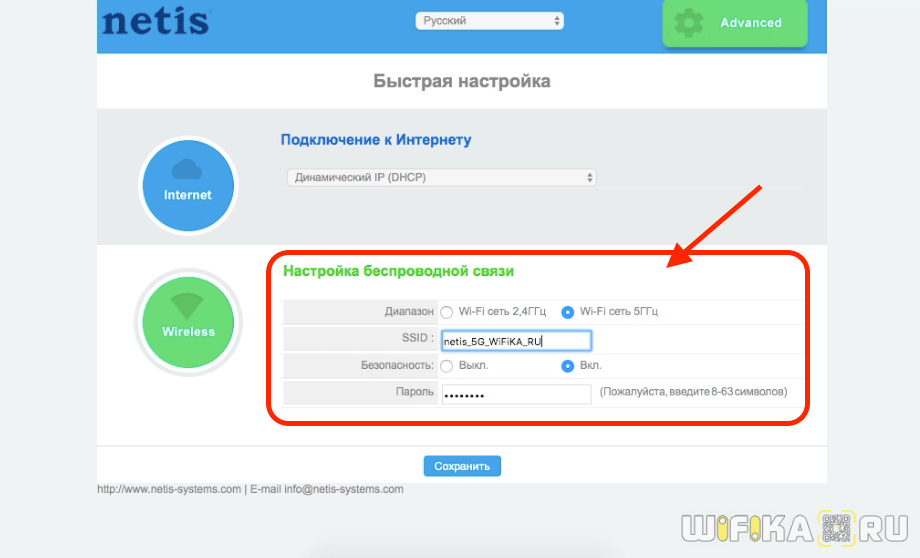Click the Быстрая настройка page heading
920x558 pixels.
click(x=461, y=81)
